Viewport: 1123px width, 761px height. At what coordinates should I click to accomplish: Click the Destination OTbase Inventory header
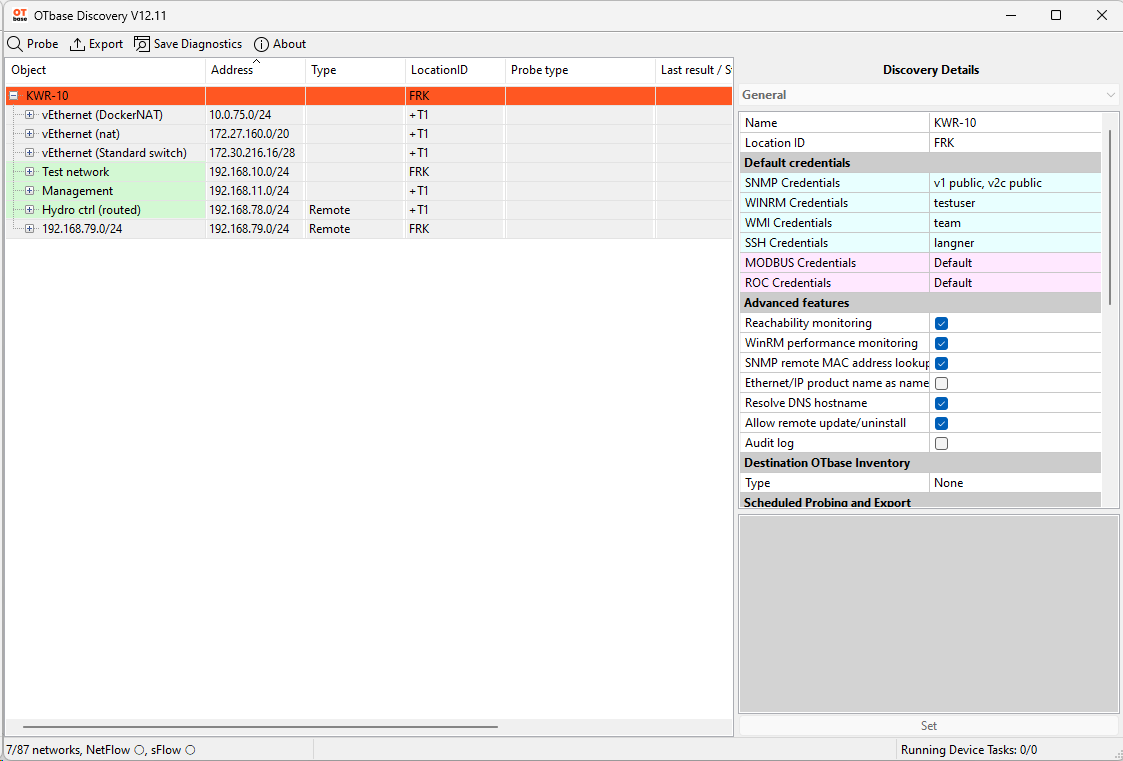[920, 462]
